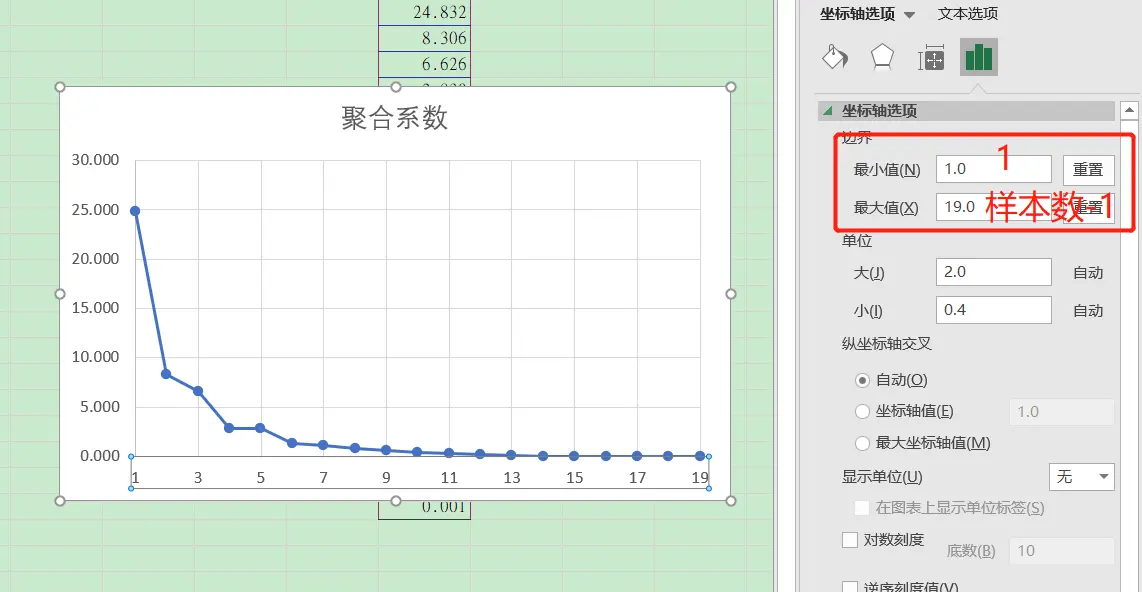Click the 30.000 vertical axis label
Image resolution: width=1142 pixels, height=592 pixels.
click(x=95, y=160)
